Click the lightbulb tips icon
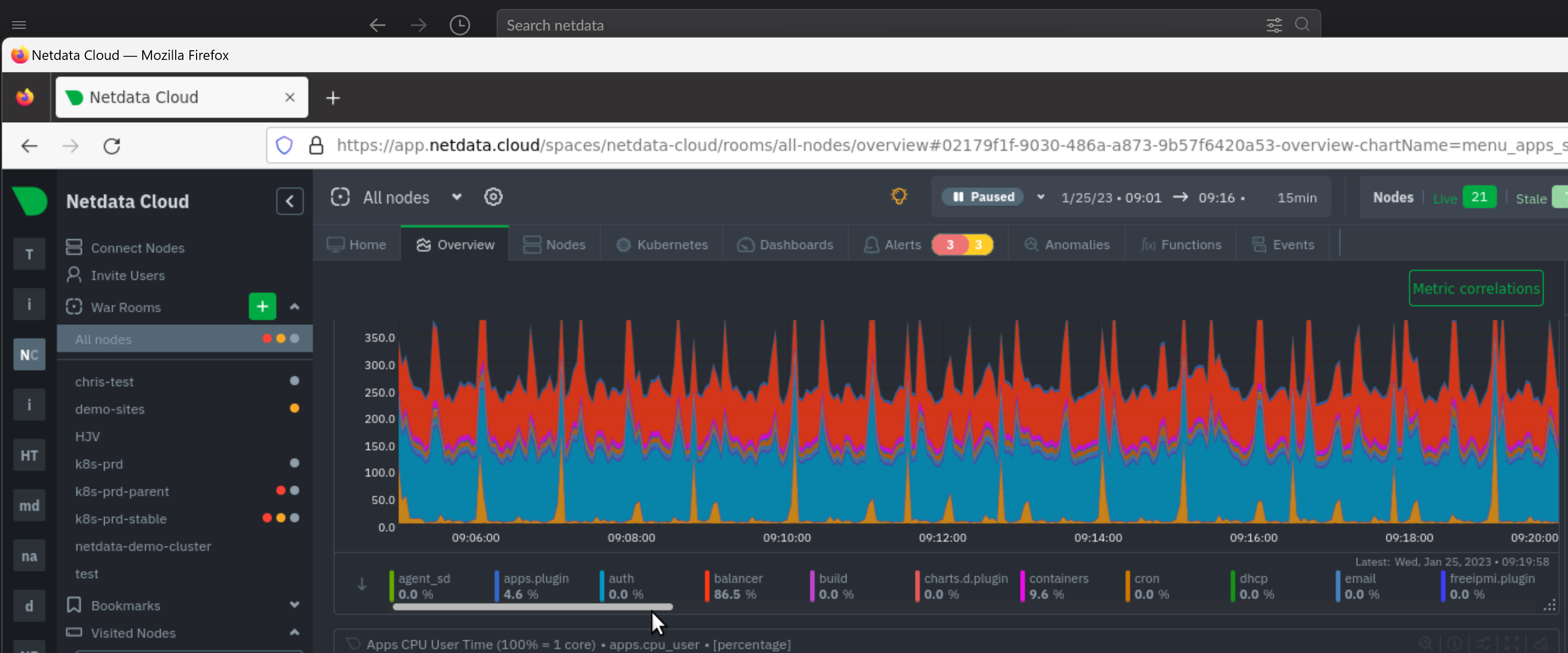Image resolution: width=1568 pixels, height=653 pixels. coord(899,196)
